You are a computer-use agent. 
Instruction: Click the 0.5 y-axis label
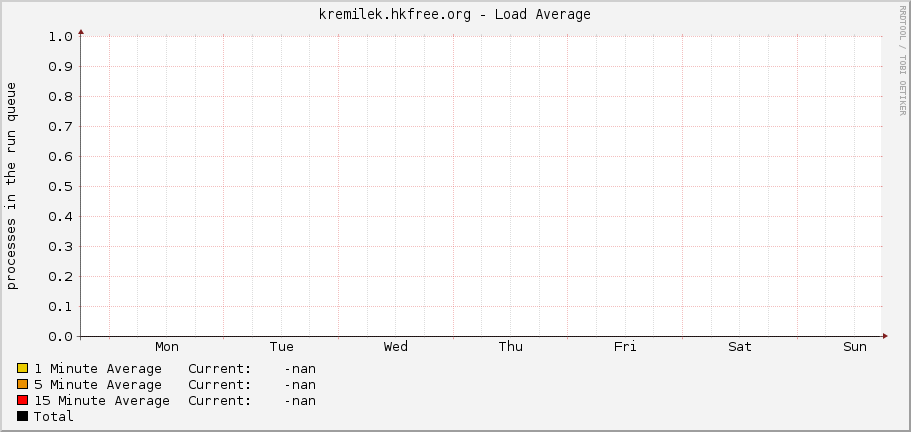60,186
